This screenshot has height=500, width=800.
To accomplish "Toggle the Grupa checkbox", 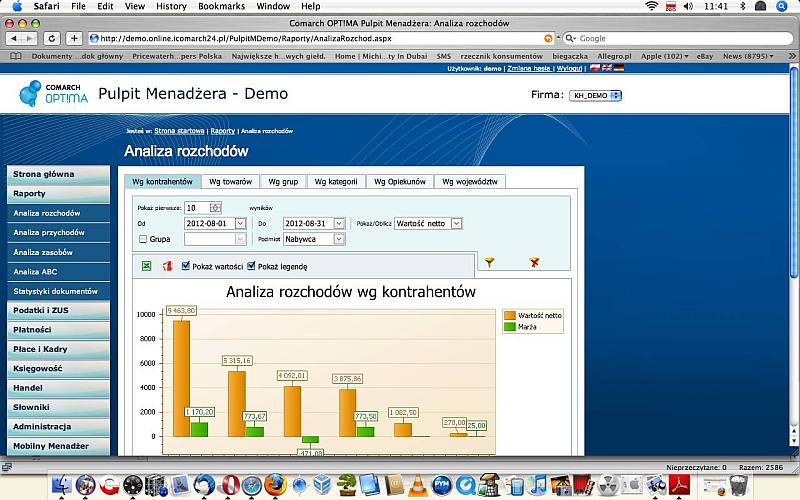I will click(x=143, y=240).
